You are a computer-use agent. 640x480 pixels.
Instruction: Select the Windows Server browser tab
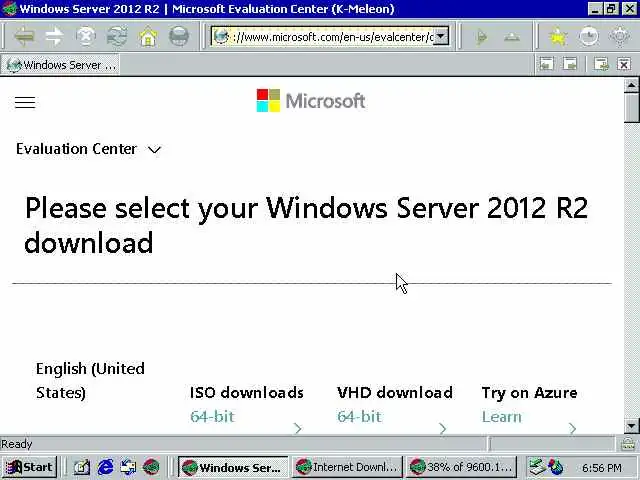[x=60, y=64]
